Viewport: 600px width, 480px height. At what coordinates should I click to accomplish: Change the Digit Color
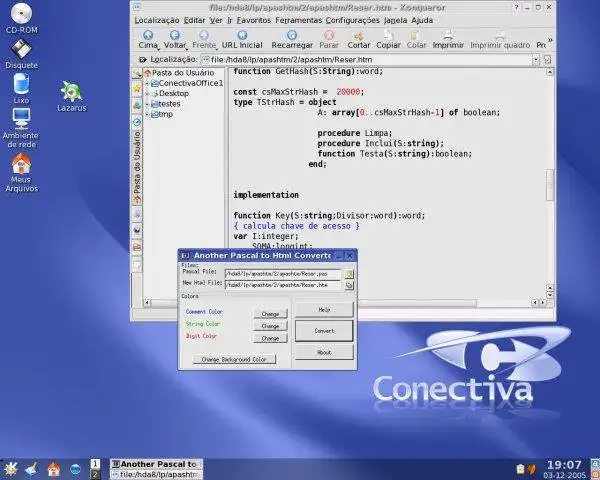pos(270,338)
